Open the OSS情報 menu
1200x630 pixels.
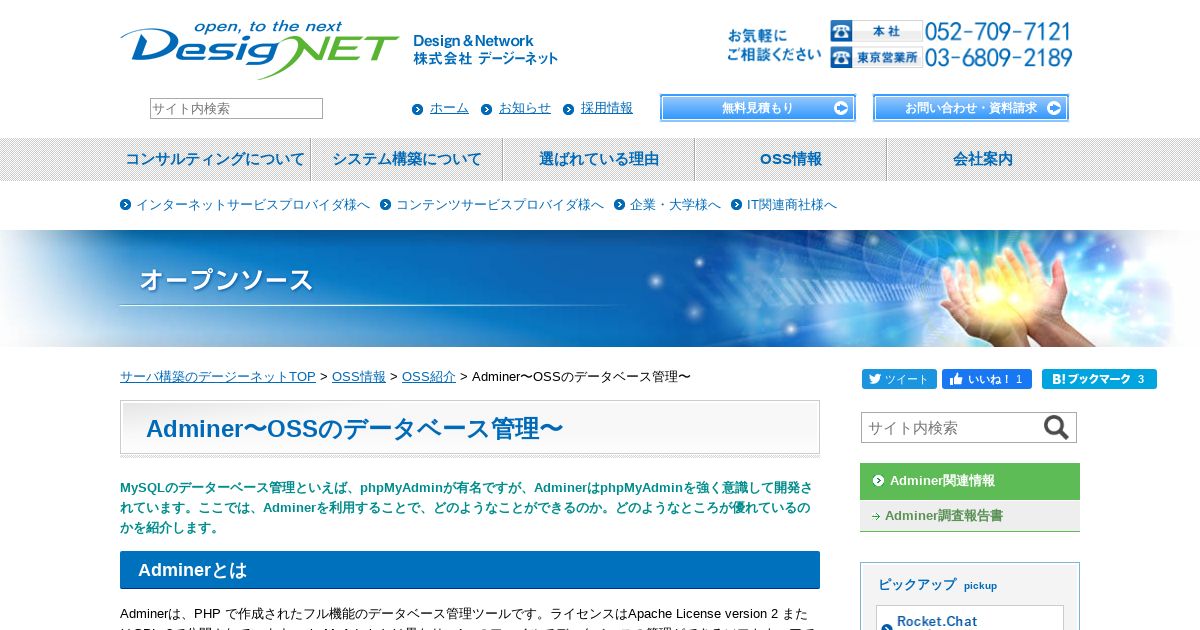(791, 159)
